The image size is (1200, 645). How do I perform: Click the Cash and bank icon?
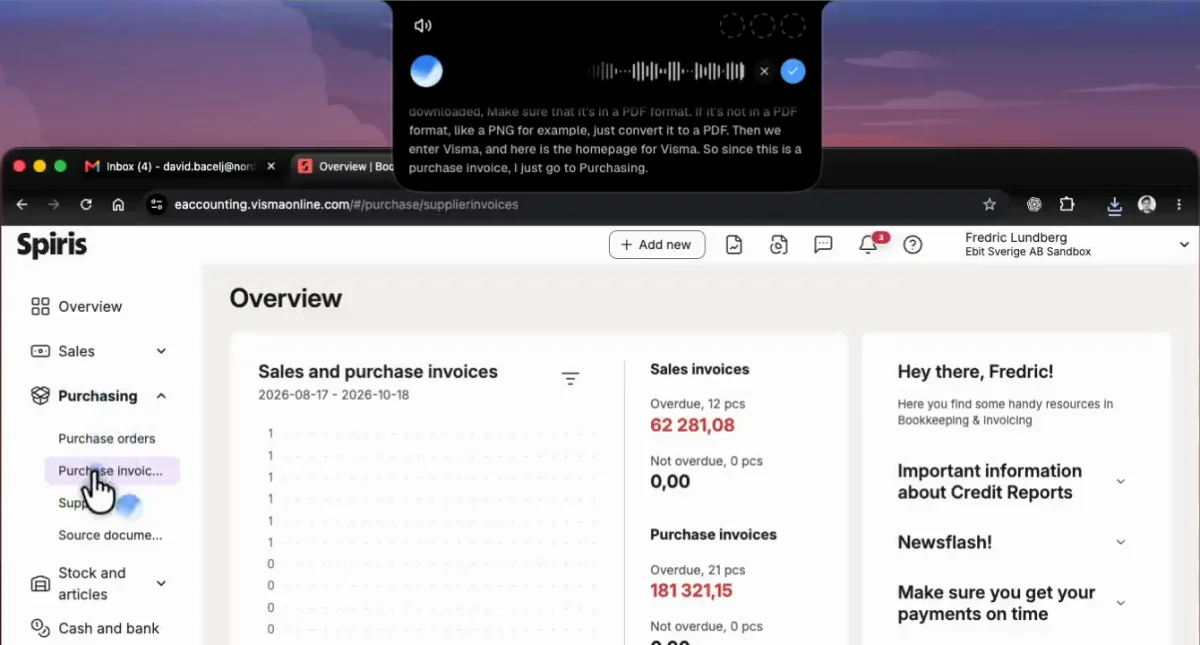(40, 628)
